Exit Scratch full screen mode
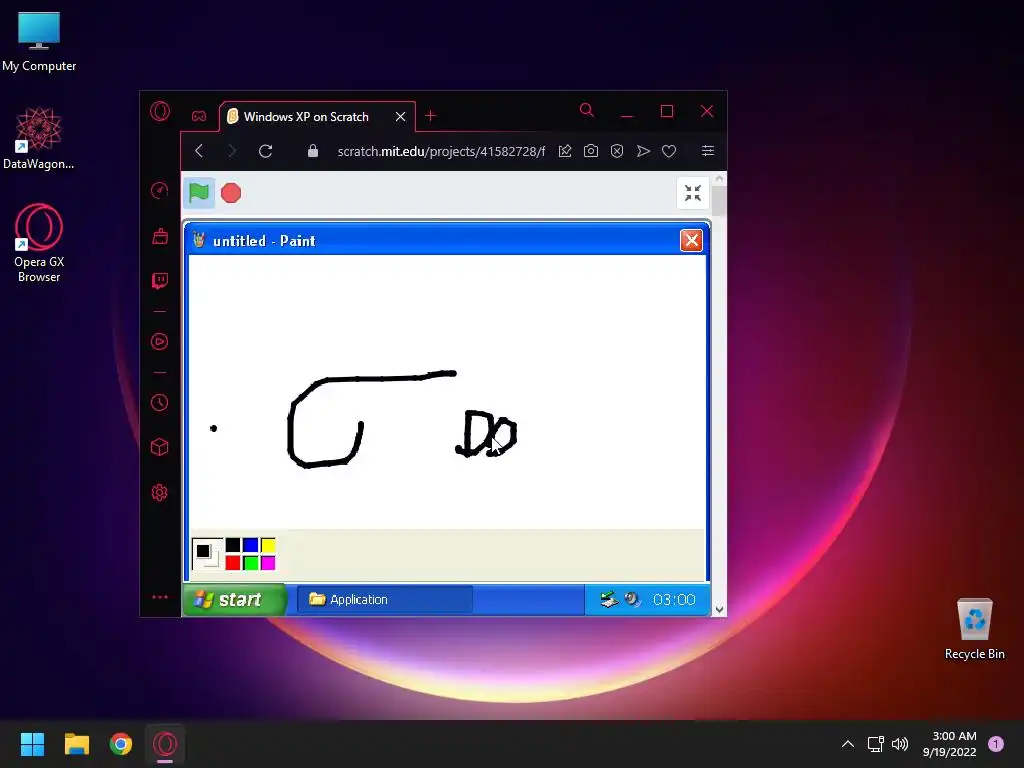The height and width of the screenshot is (768, 1024). click(692, 193)
